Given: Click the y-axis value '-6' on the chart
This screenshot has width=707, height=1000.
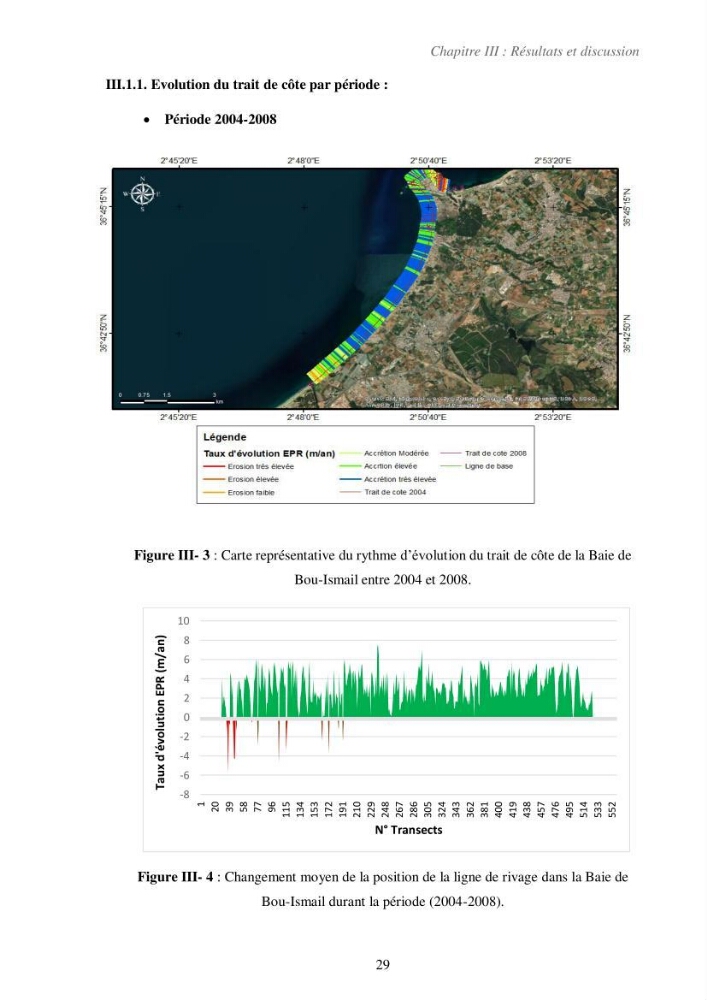Looking at the screenshot, I should (x=184, y=776).
